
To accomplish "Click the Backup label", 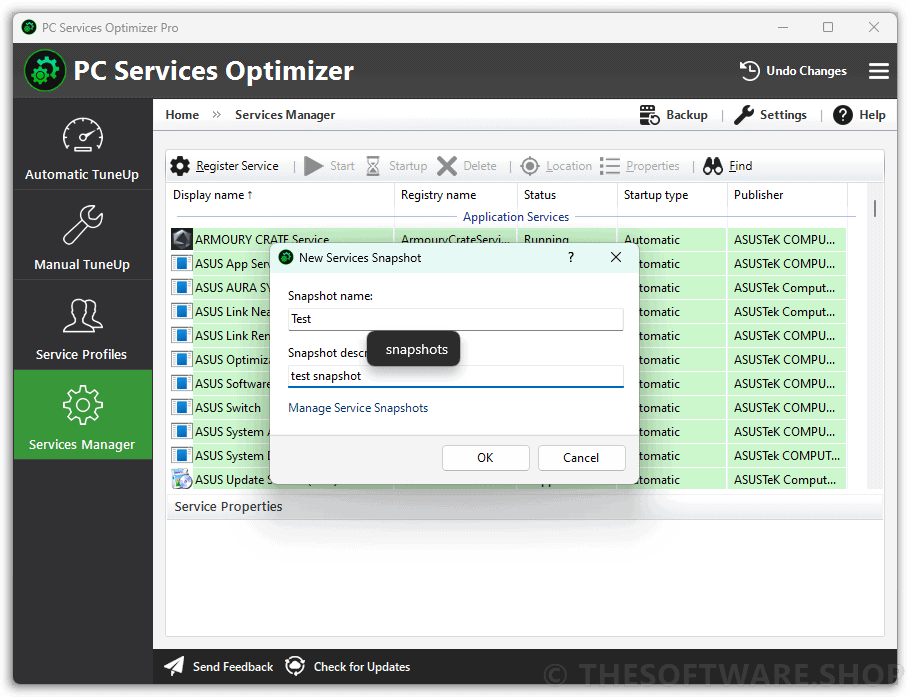I will (x=687, y=115).
